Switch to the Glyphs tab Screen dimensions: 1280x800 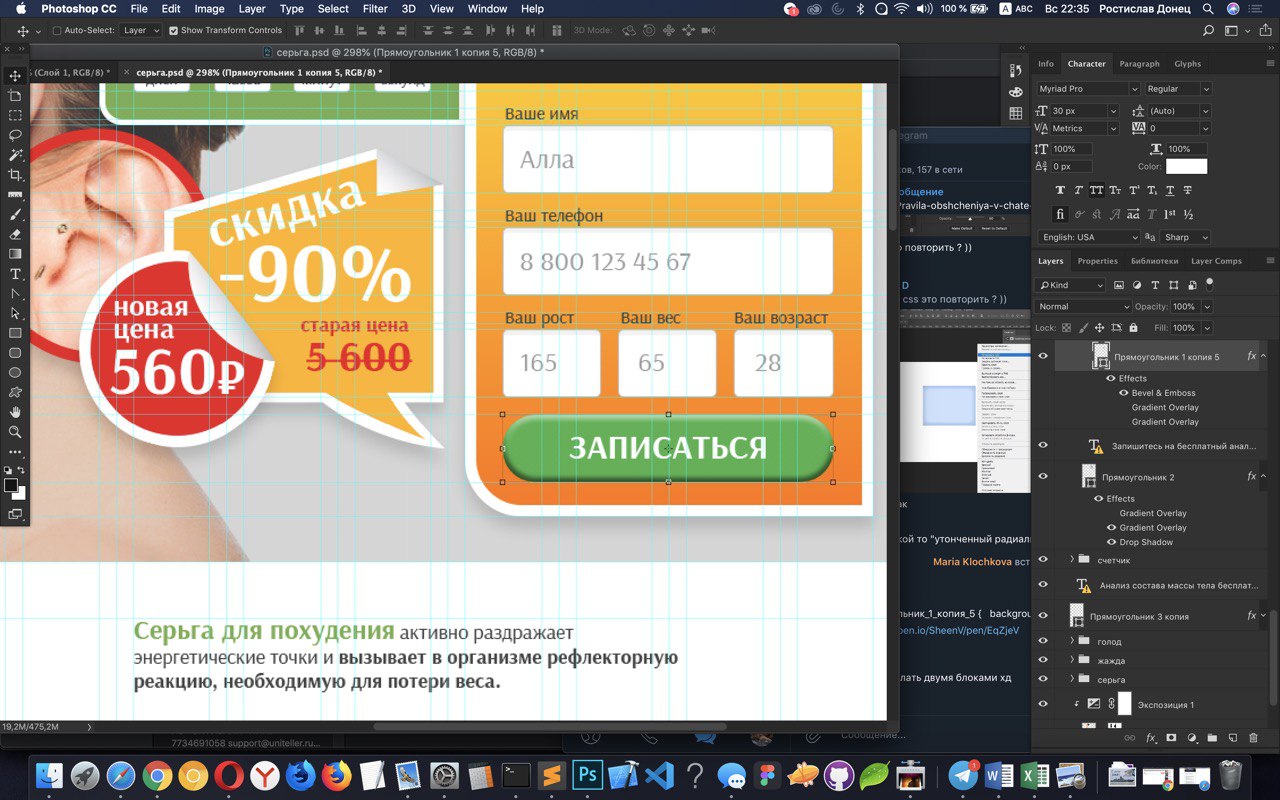point(1188,64)
